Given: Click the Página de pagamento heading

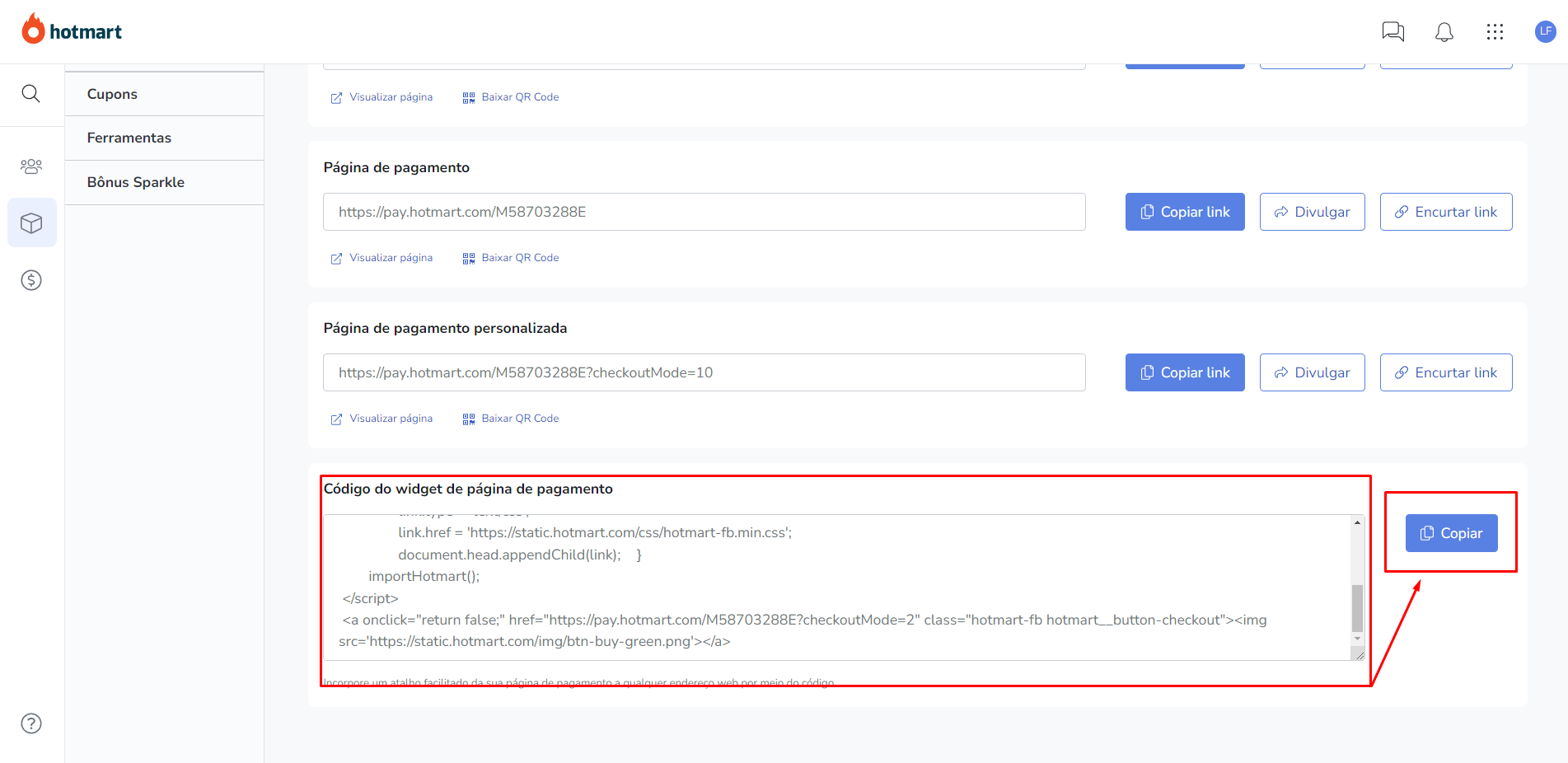Looking at the screenshot, I should tap(396, 167).
